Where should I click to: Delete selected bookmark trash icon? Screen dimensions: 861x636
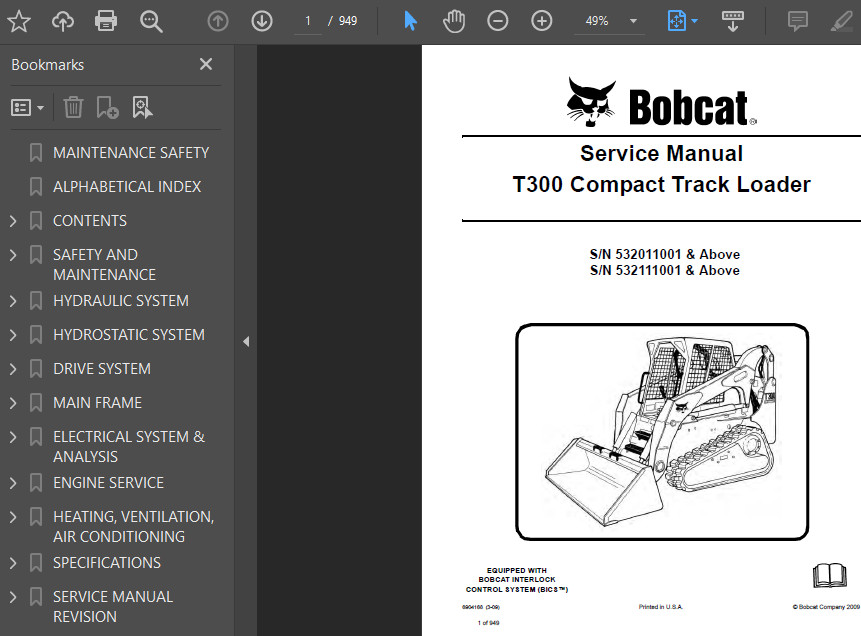point(73,107)
